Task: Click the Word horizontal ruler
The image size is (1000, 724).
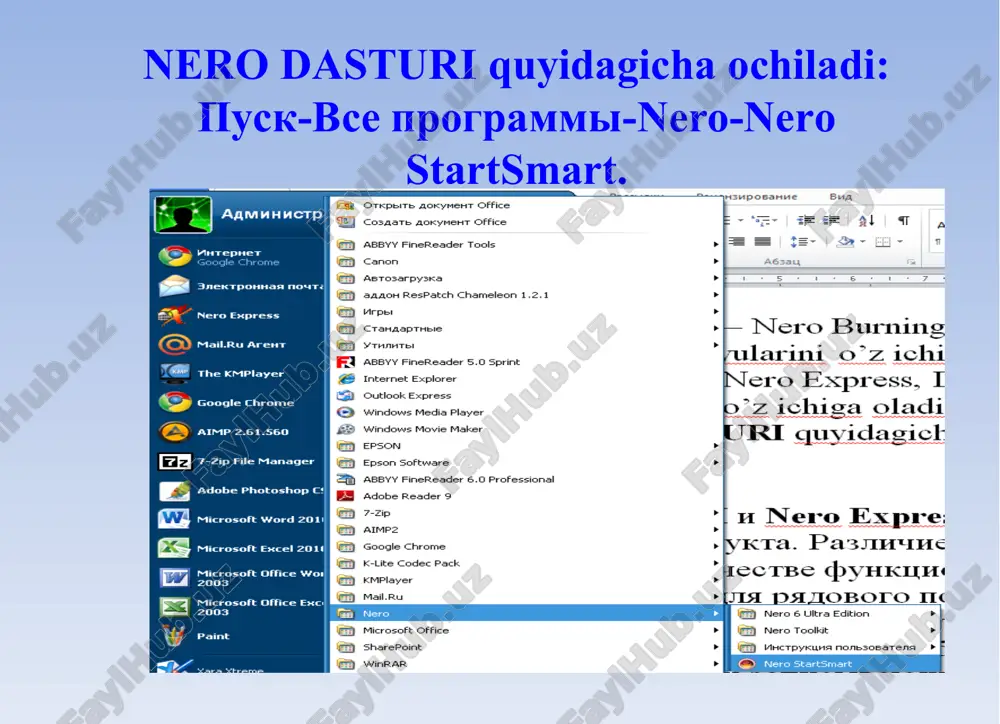Action: tap(835, 279)
